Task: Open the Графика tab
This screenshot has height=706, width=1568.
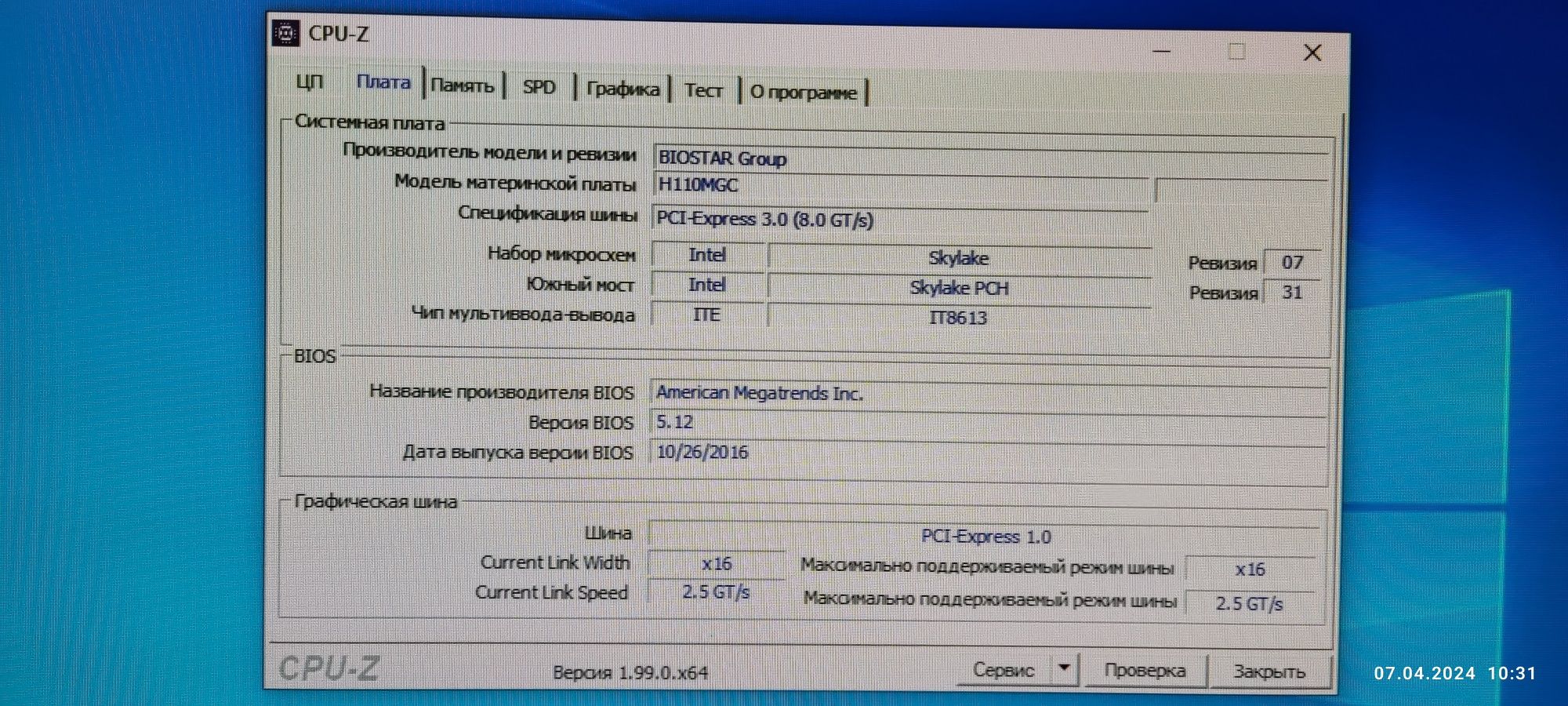Action: coord(623,89)
